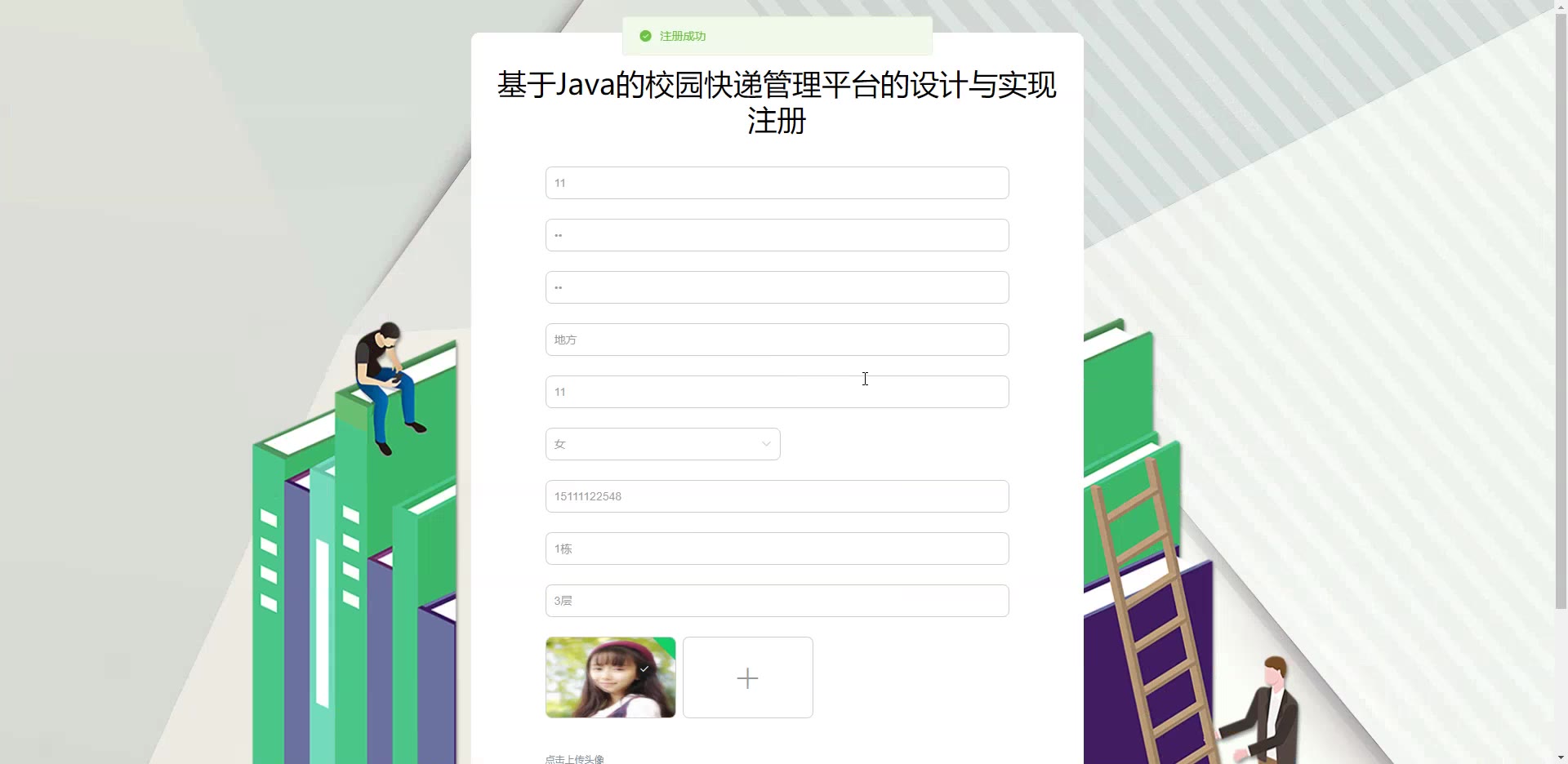Click the scrollbar down arrow
This screenshot has height=764, width=1568.
click(1561, 757)
